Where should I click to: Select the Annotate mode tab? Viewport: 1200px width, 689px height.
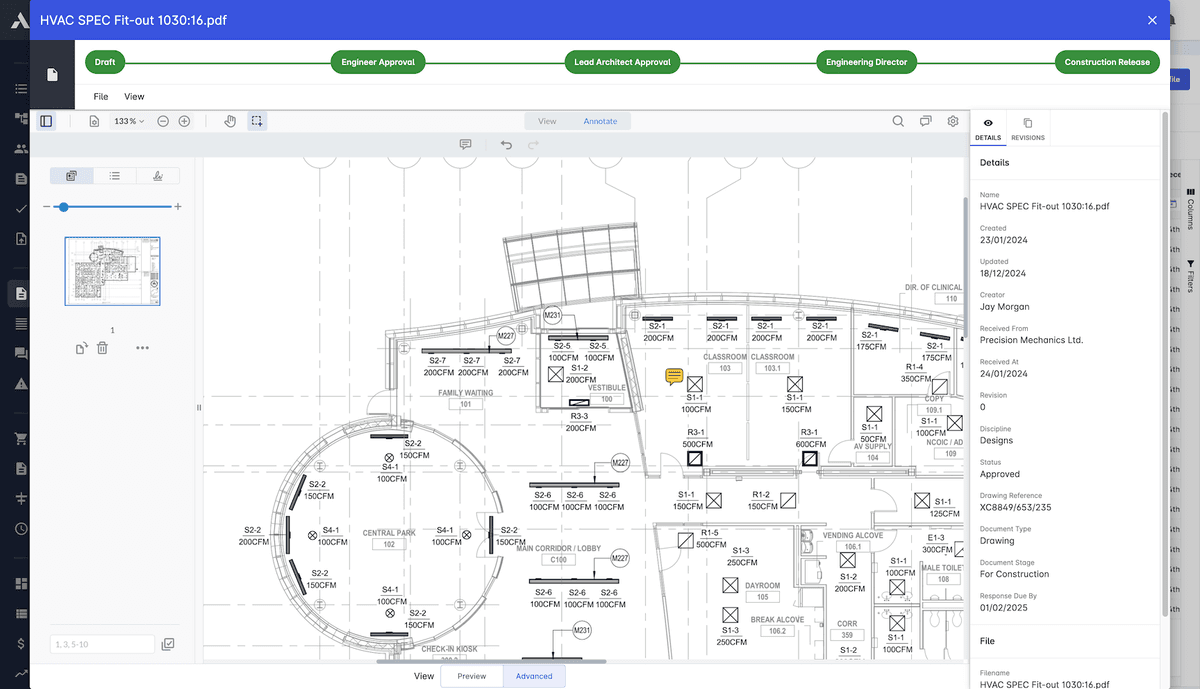(x=600, y=120)
